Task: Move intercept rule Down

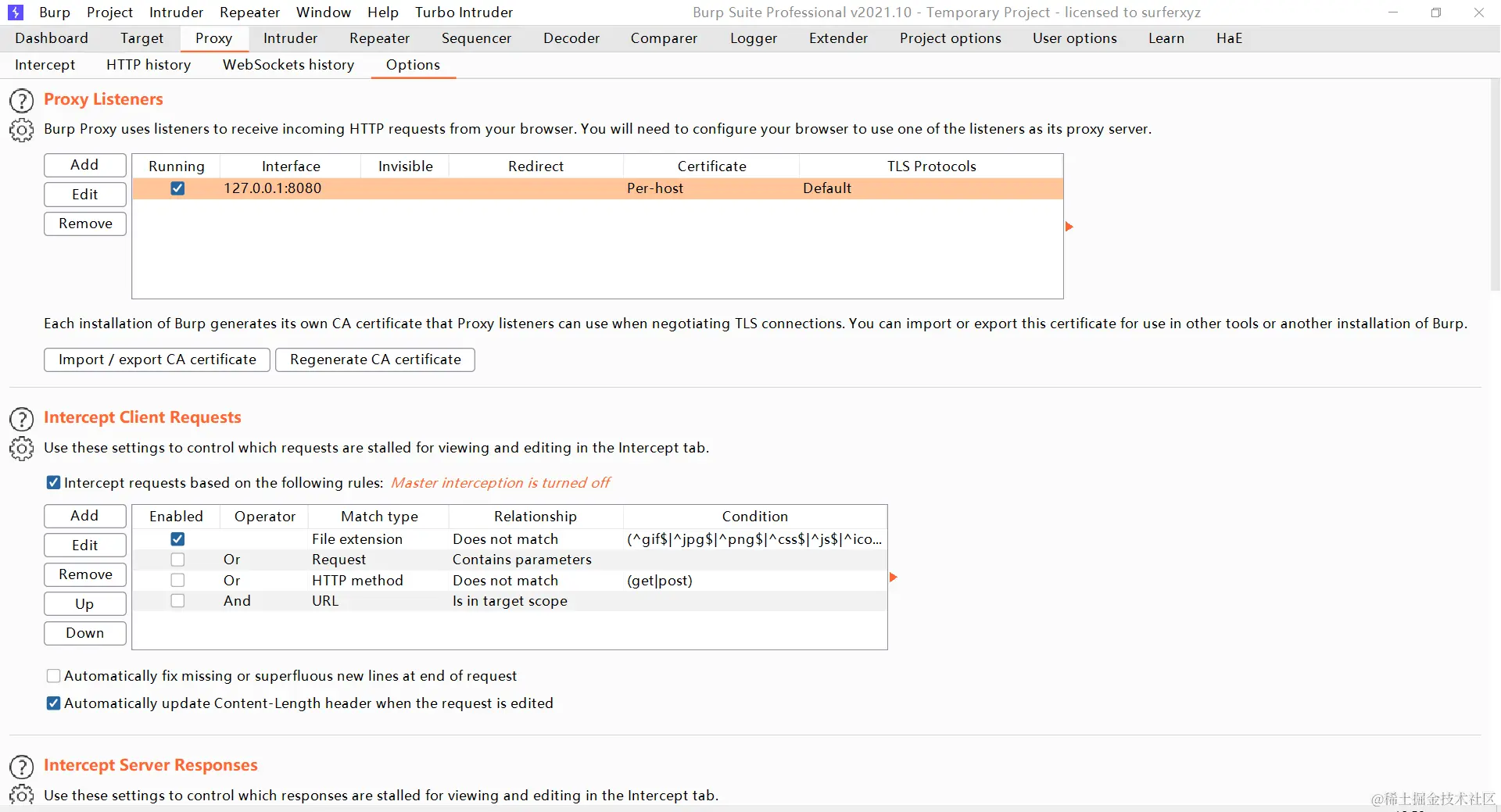Action: coord(85,633)
